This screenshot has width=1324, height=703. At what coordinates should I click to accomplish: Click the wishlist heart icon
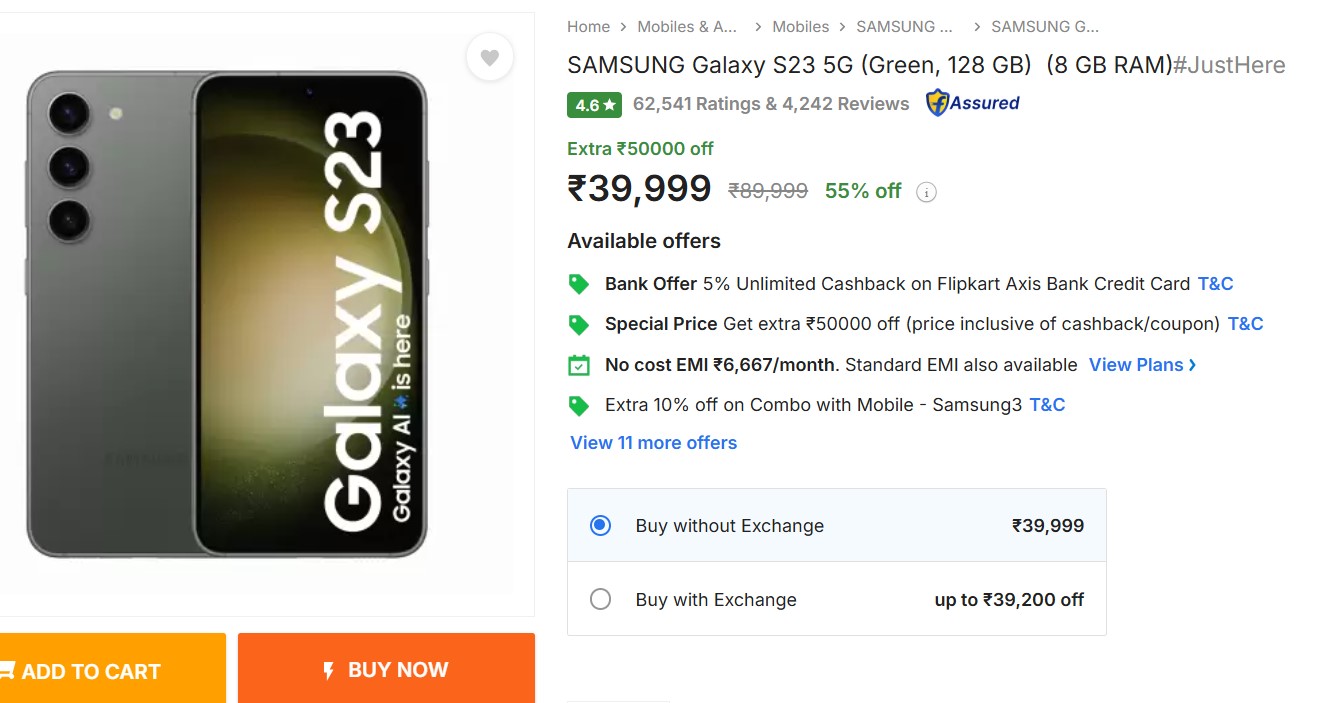tap(489, 58)
